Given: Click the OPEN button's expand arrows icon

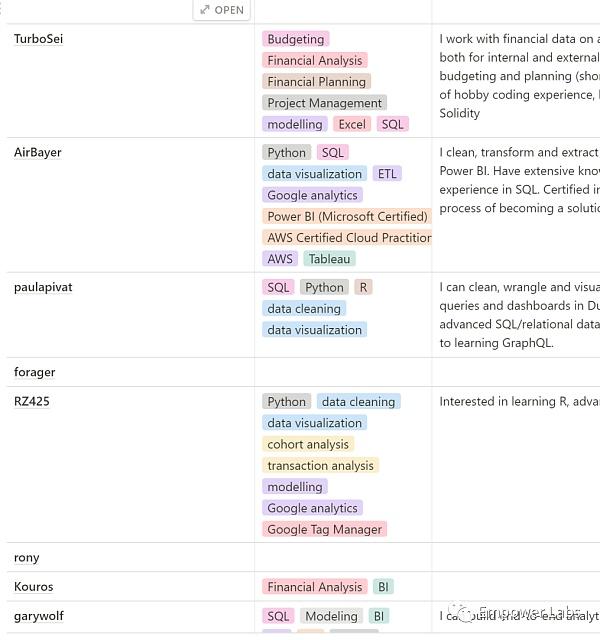Looking at the screenshot, I should (x=205, y=10).
